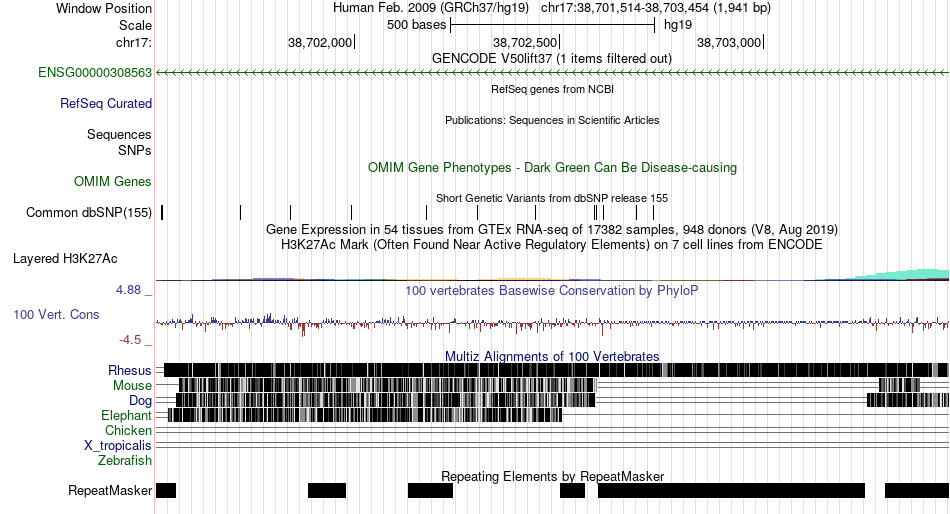This screenshot has height=514, width=950.
Task: Open Multiz Alignments of 100 Vertebrates title
Action: click(552, 356)
